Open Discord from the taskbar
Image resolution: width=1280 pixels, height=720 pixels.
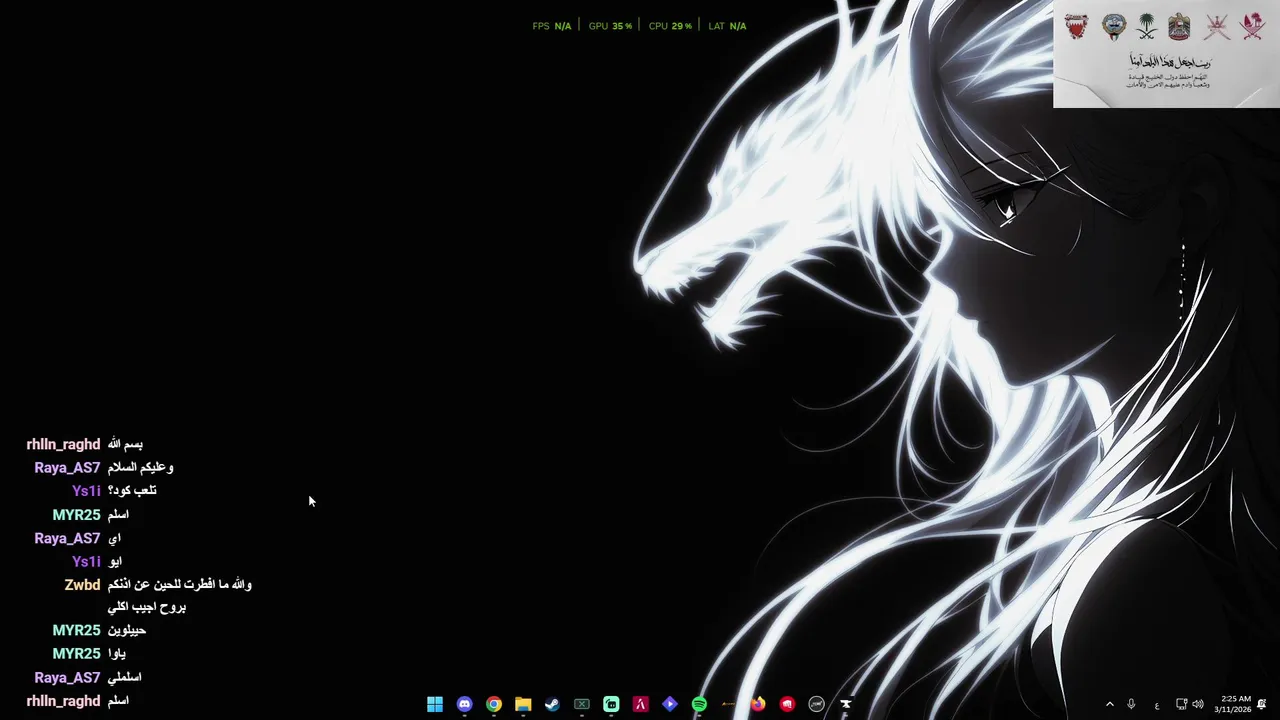pyautogui.click(x=464, y=704)
